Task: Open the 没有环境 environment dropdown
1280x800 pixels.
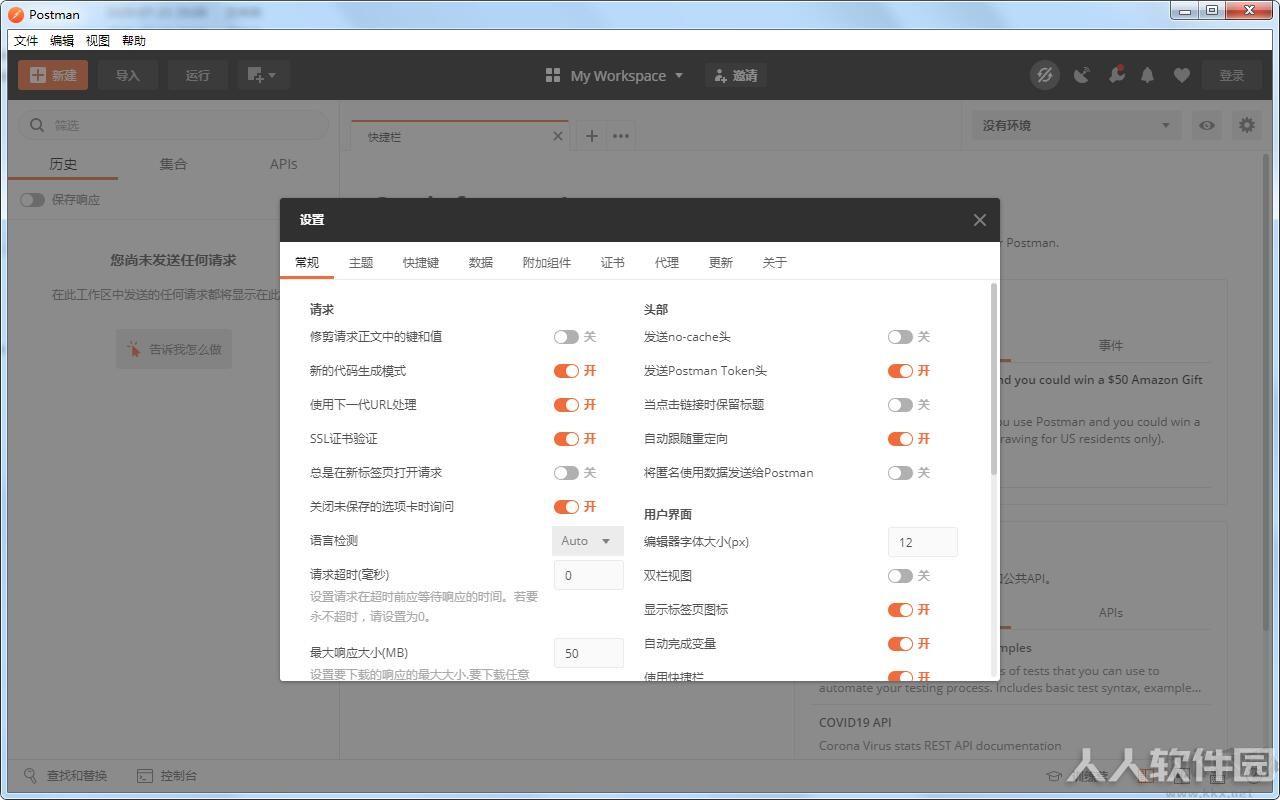Action: [x=1076, y=125]
